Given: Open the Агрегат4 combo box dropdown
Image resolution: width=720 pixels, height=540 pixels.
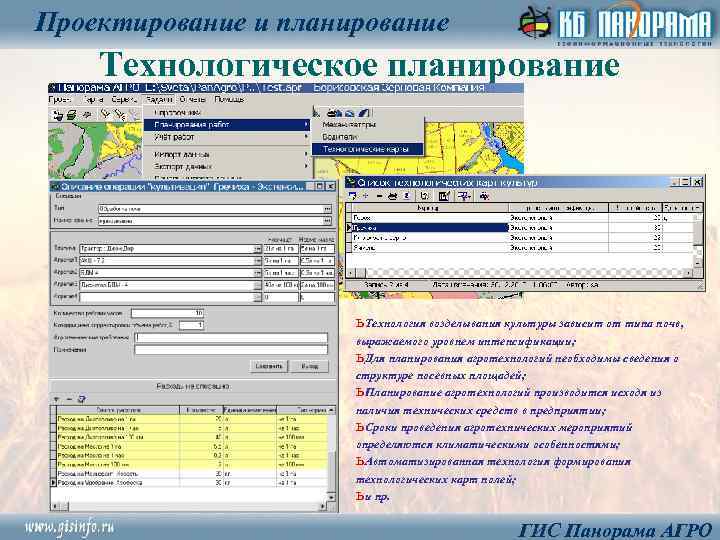Looking at the screenshot, I should click(257, 297).
